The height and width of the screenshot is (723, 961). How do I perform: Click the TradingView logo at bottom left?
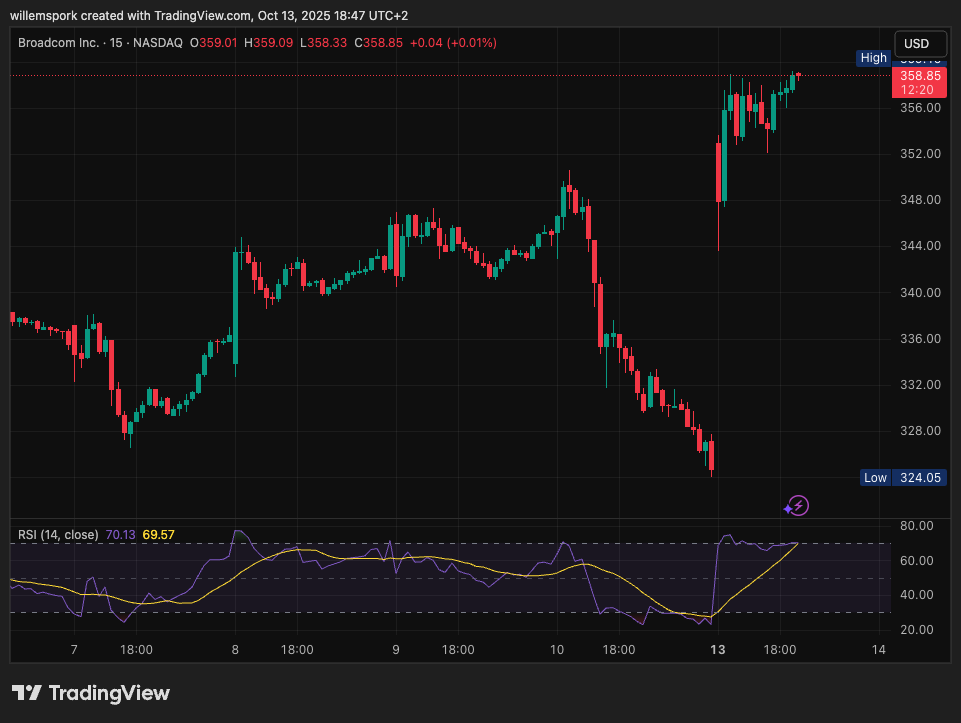tap(91, 693)
